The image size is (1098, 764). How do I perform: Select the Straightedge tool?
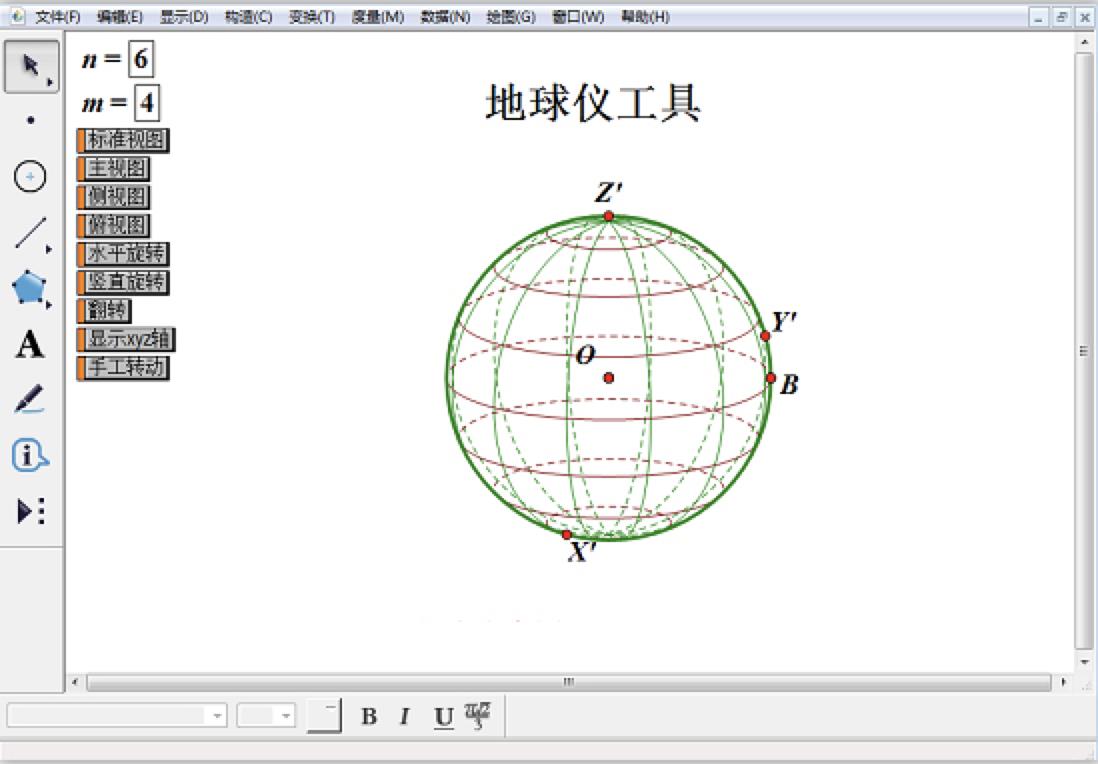pyautogui.click(x=30, y=231)
